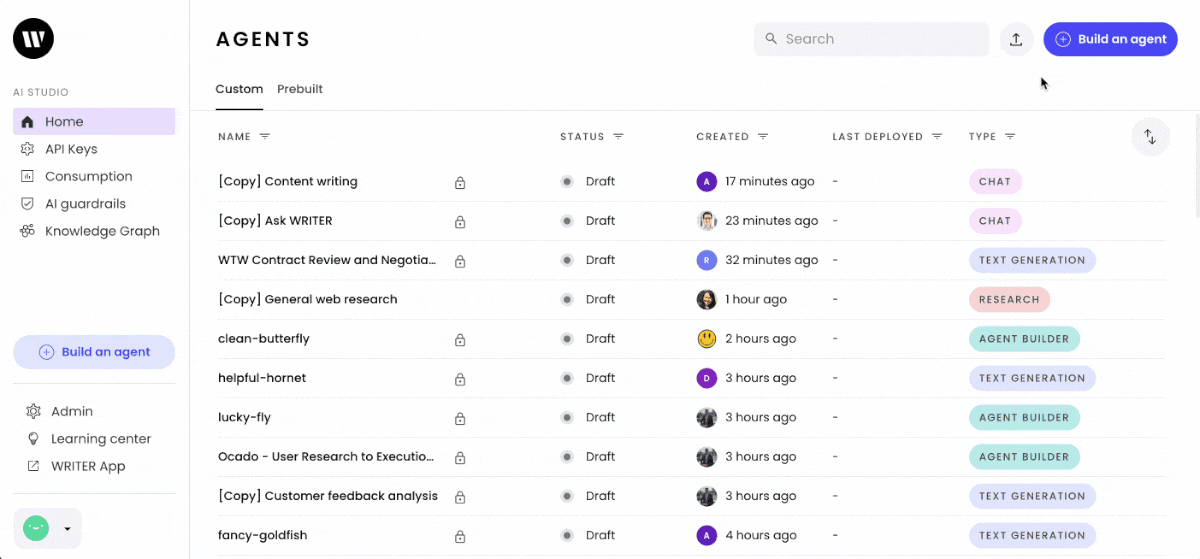Select the Custom tab
Image resolution: width=1200 pixels, height=559 pixels.
pyautogui.click(x=239, y=89)
